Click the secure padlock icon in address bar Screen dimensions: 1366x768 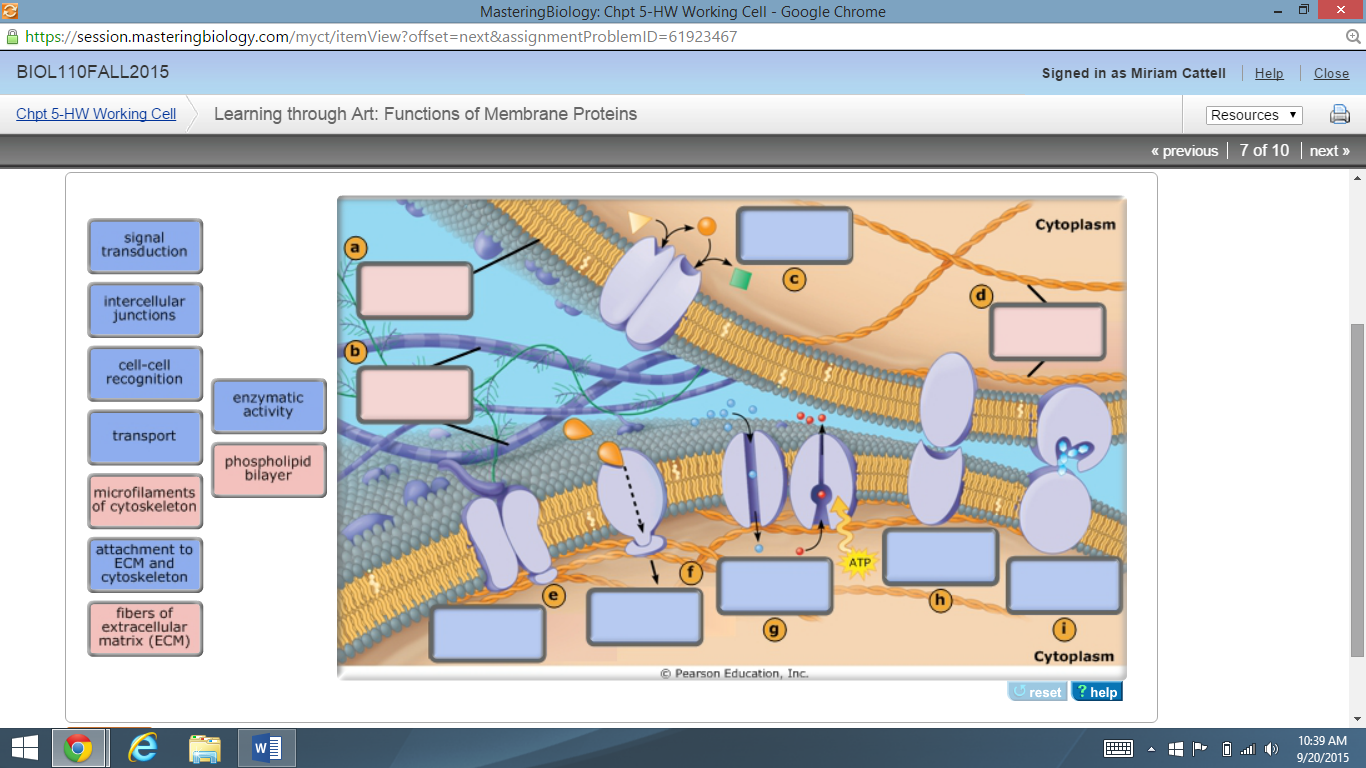click(x=12, y=36)
